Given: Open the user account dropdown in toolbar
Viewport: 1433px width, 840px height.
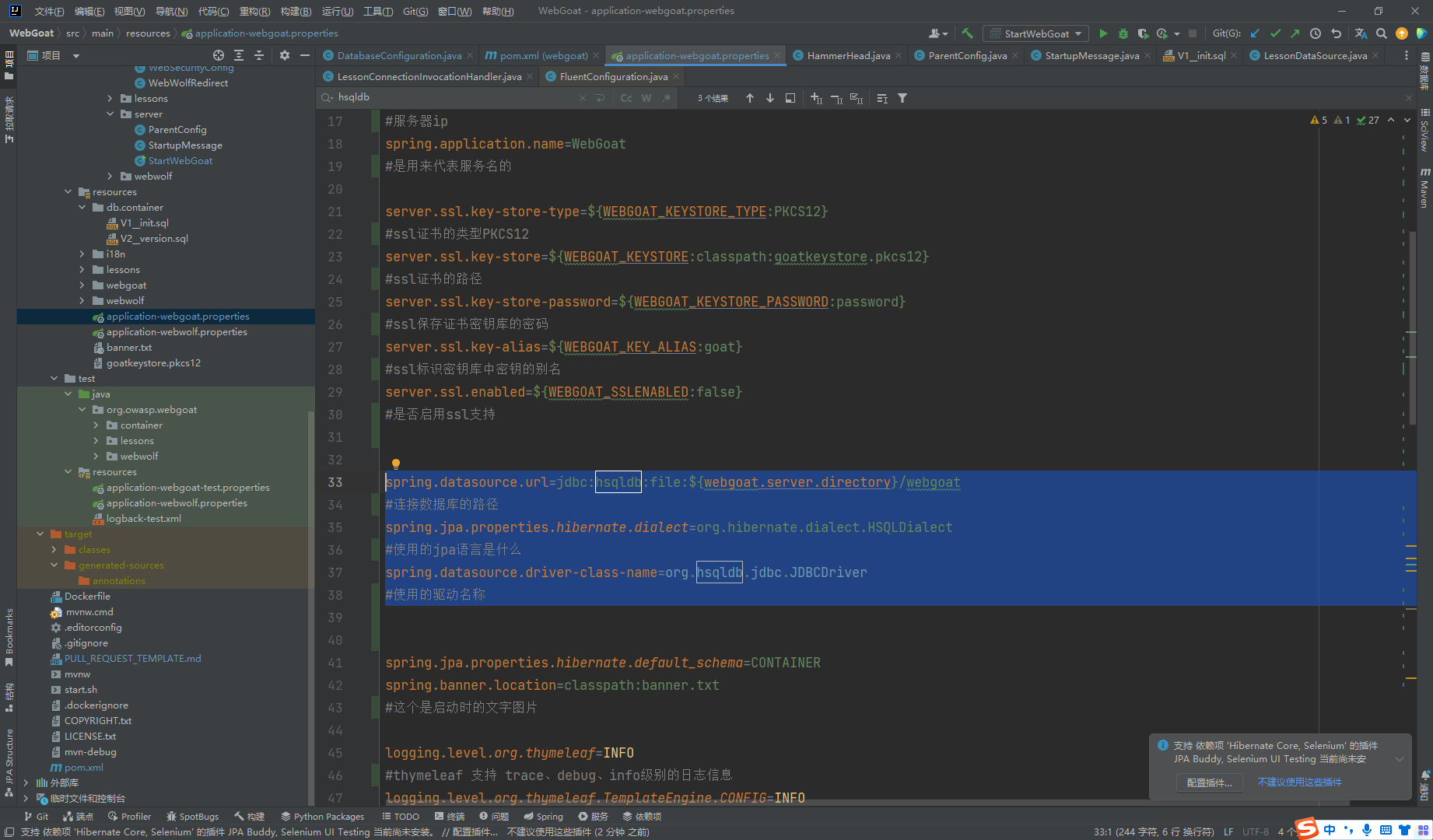Looking at the screenshot, I should tap(938, 33).
